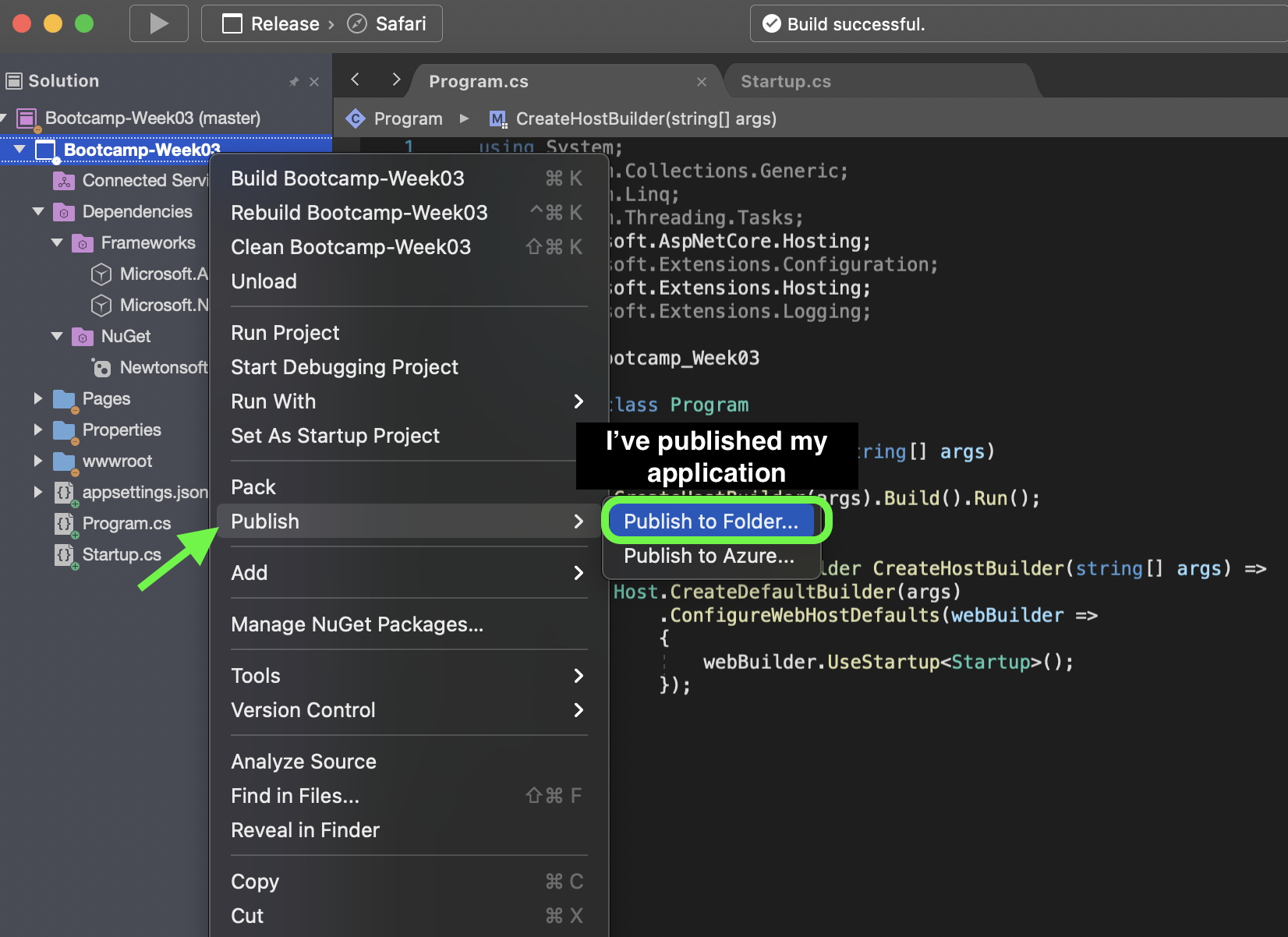The width and height of the screenshot is (1288, 937).
Task: Click the Microsoft framework package icon under Frameworks
Action: [101, 274]
